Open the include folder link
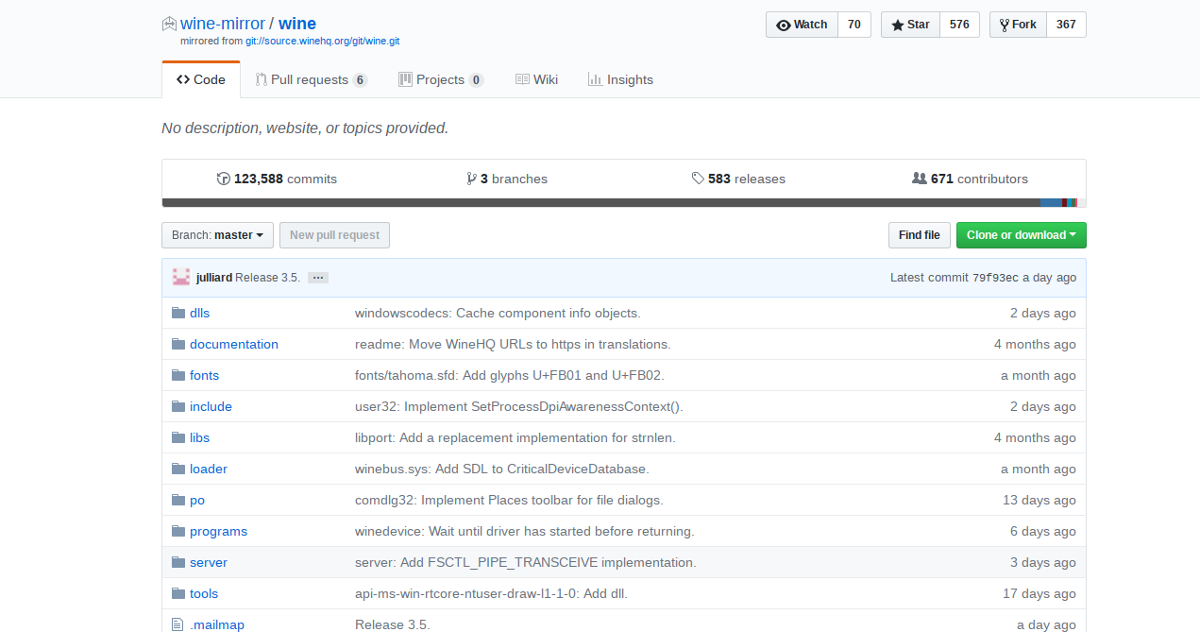The width and height of the screenshot is (1200, 632). [211, 406]
